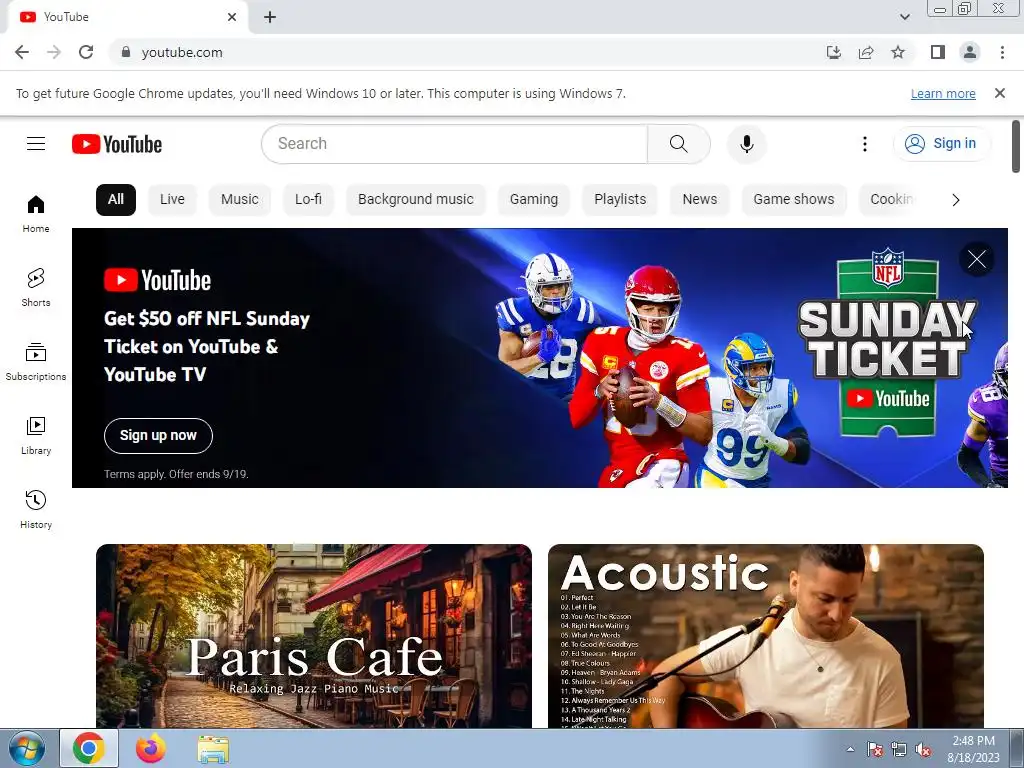Open the YouTube hamburger guide menu

click(x=36, y=144)
